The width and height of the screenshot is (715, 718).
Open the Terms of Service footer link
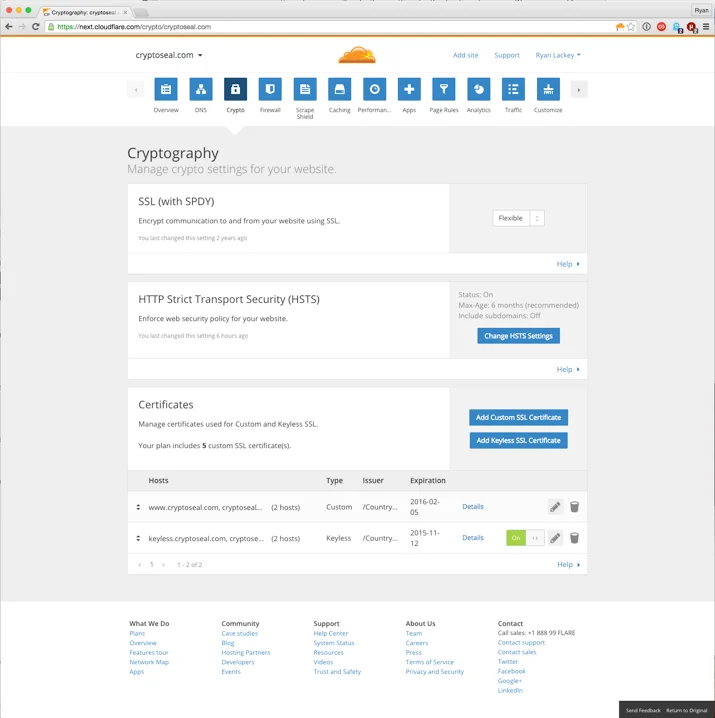pos(430,662)
